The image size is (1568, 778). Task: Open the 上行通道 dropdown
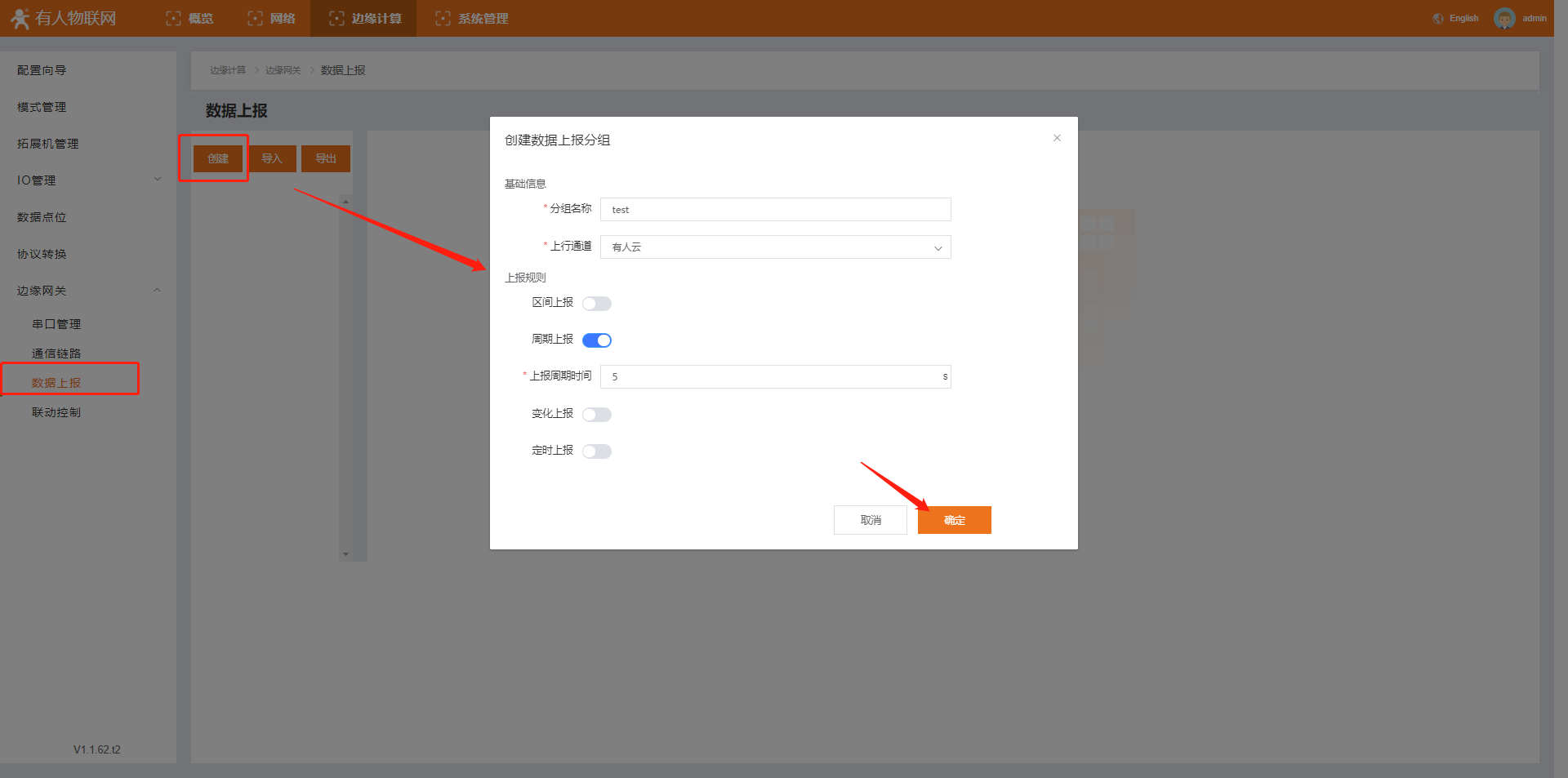(775, 247)
